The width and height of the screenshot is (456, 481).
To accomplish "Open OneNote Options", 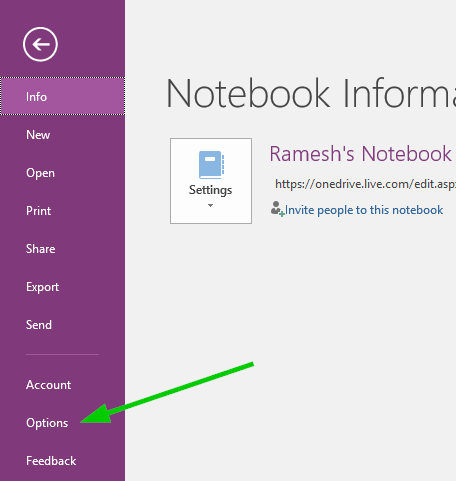I will coord(63,423).
